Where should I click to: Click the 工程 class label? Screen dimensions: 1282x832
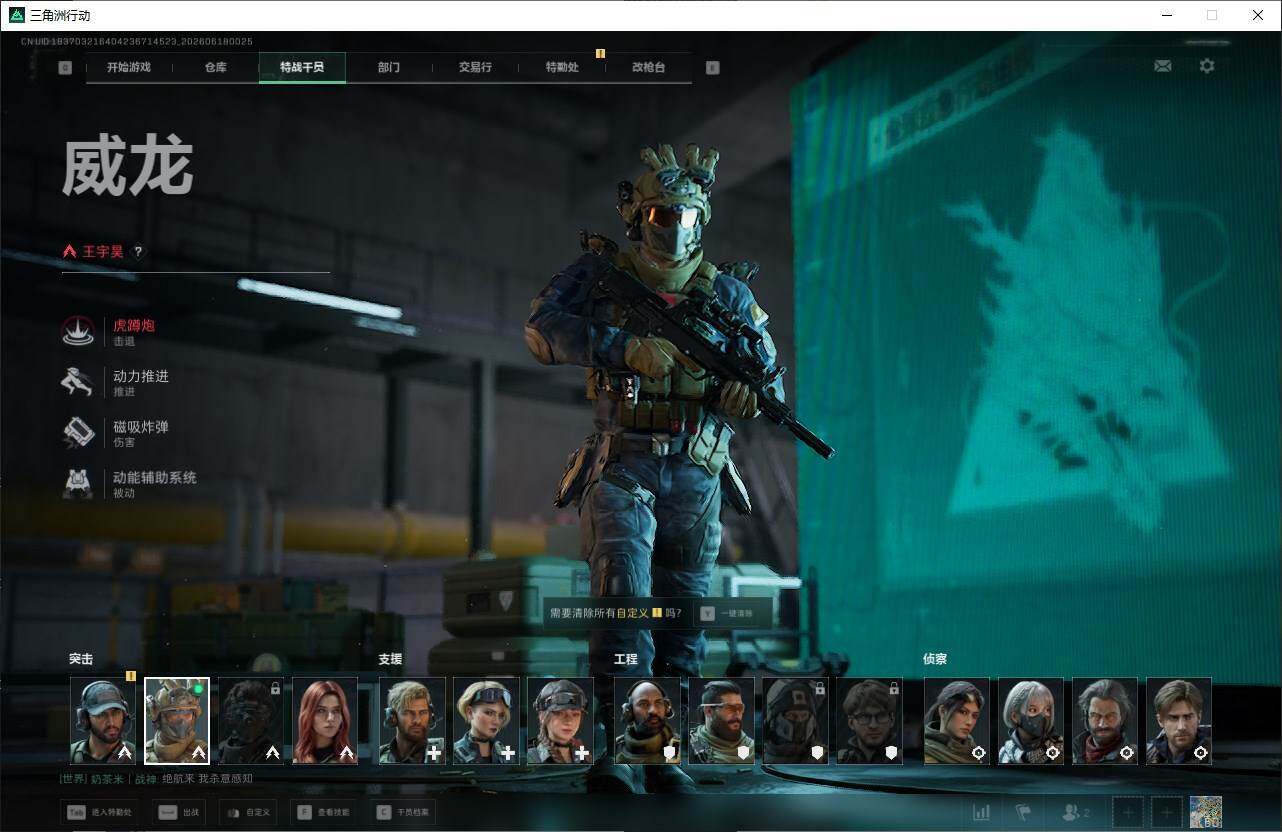tap(626, 659)
